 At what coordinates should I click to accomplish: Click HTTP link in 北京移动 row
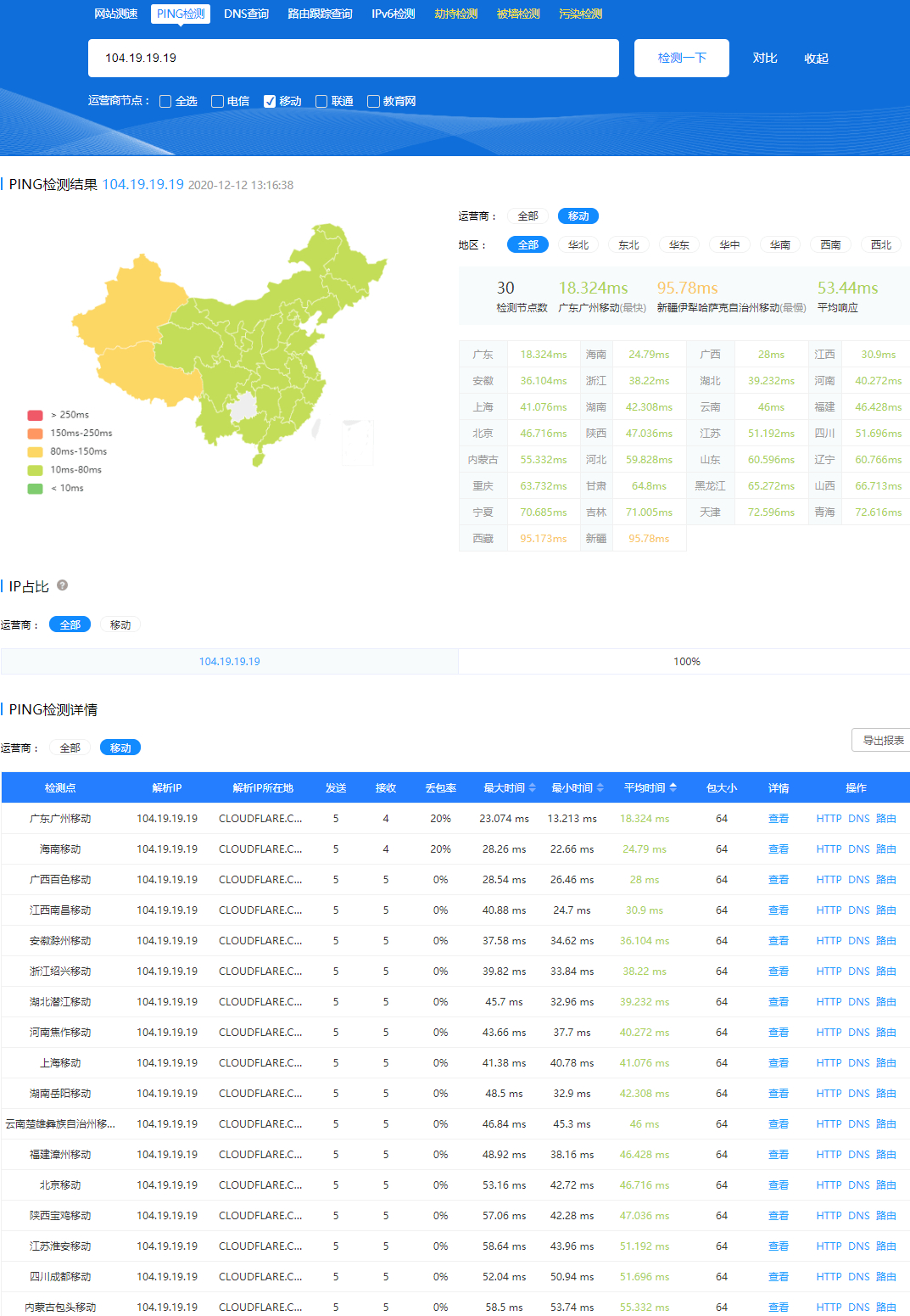[829, 1185]
